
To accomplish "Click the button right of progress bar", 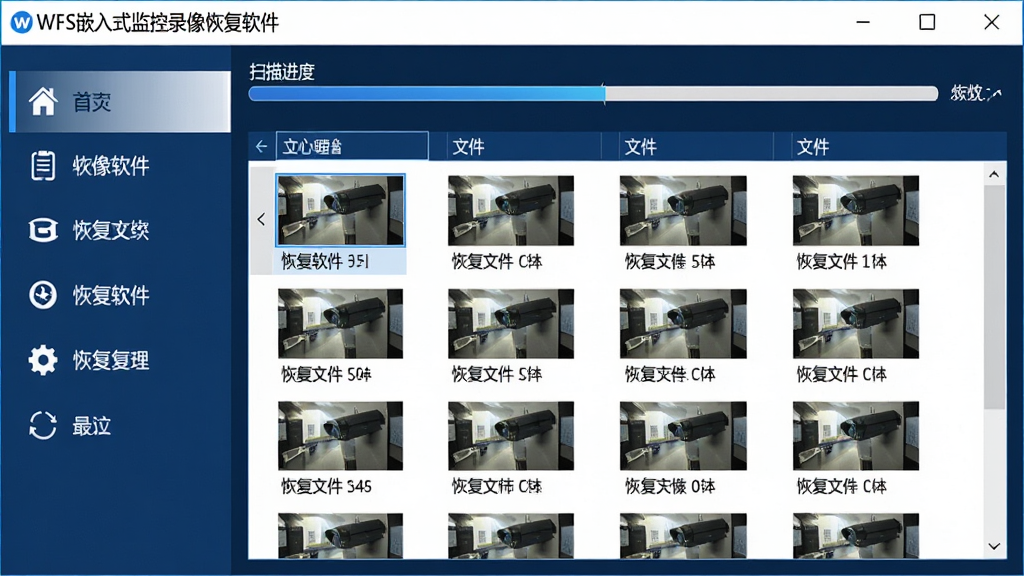I will 976,93.
